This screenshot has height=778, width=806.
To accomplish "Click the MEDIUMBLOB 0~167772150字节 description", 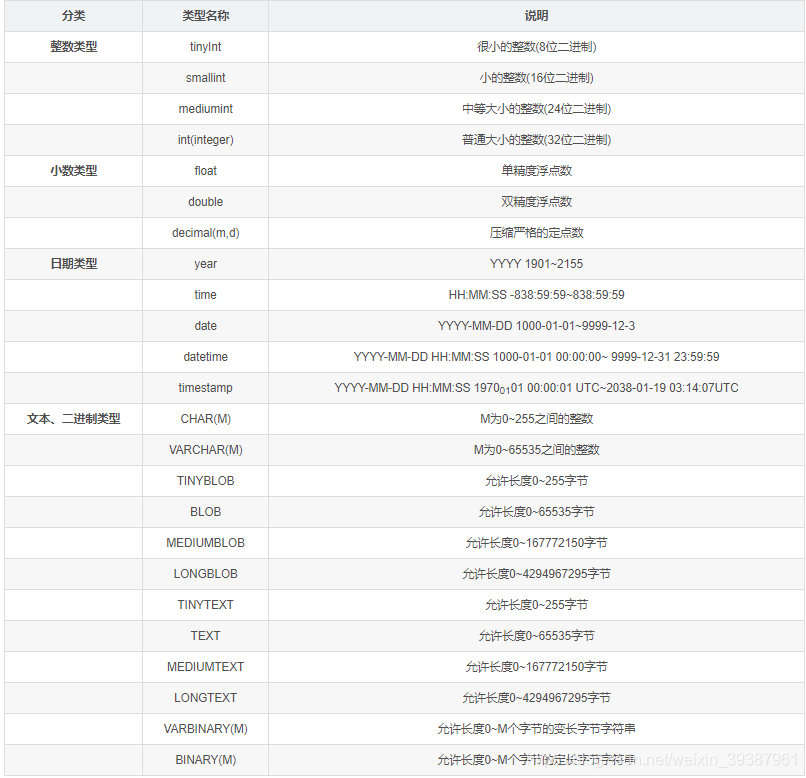I will click(536, 543).
